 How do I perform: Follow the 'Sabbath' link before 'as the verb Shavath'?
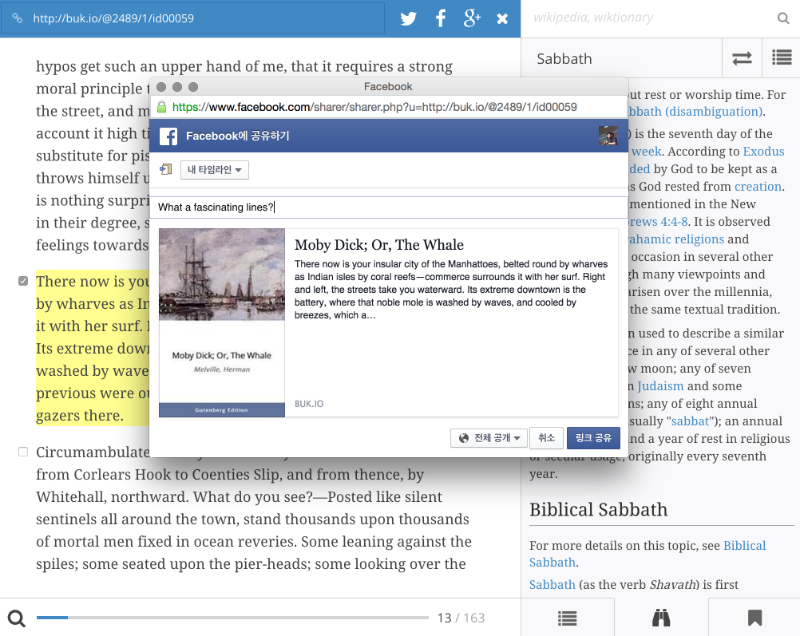point(552,584)
